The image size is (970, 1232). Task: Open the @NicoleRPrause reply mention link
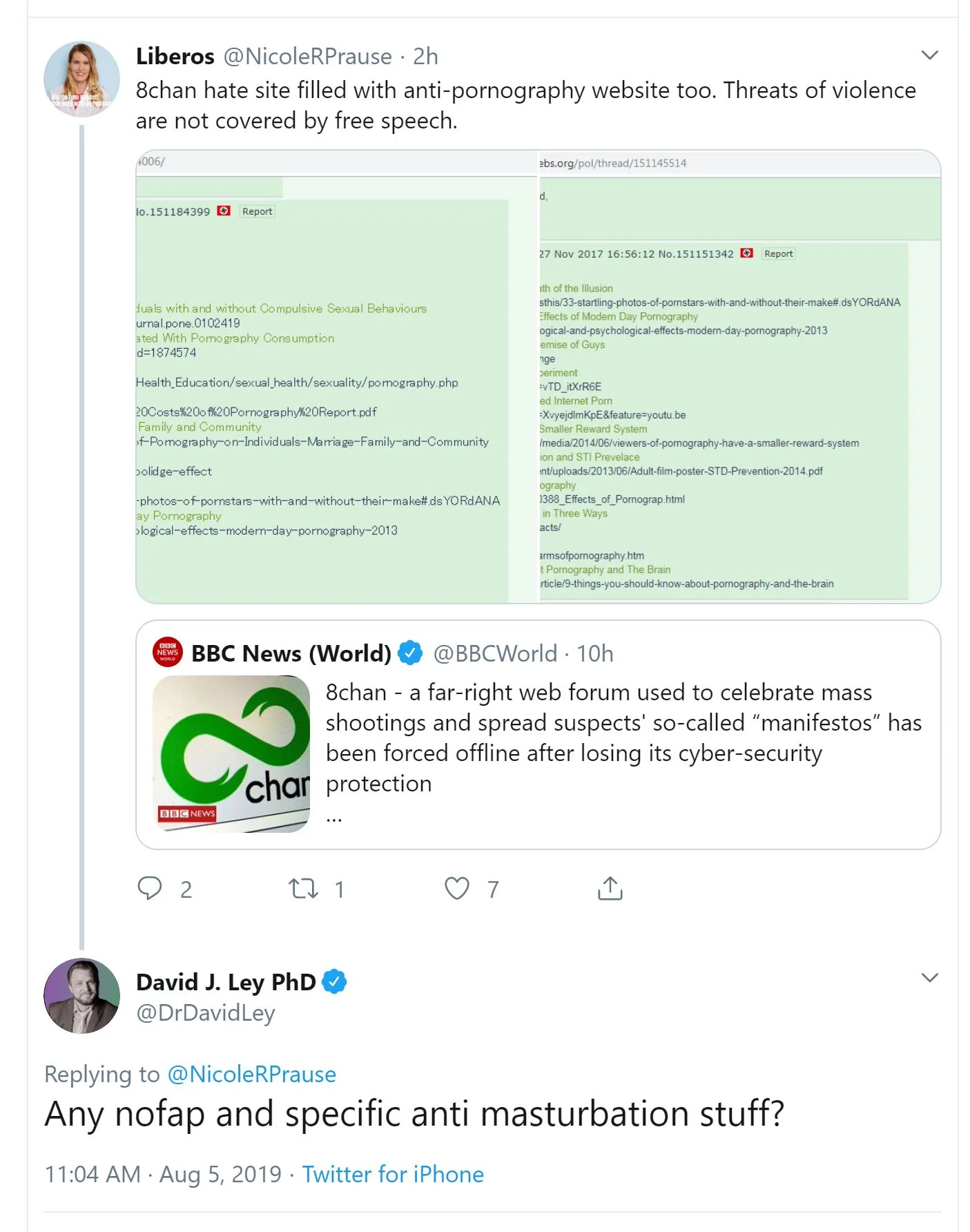[x=251, y=1074]
